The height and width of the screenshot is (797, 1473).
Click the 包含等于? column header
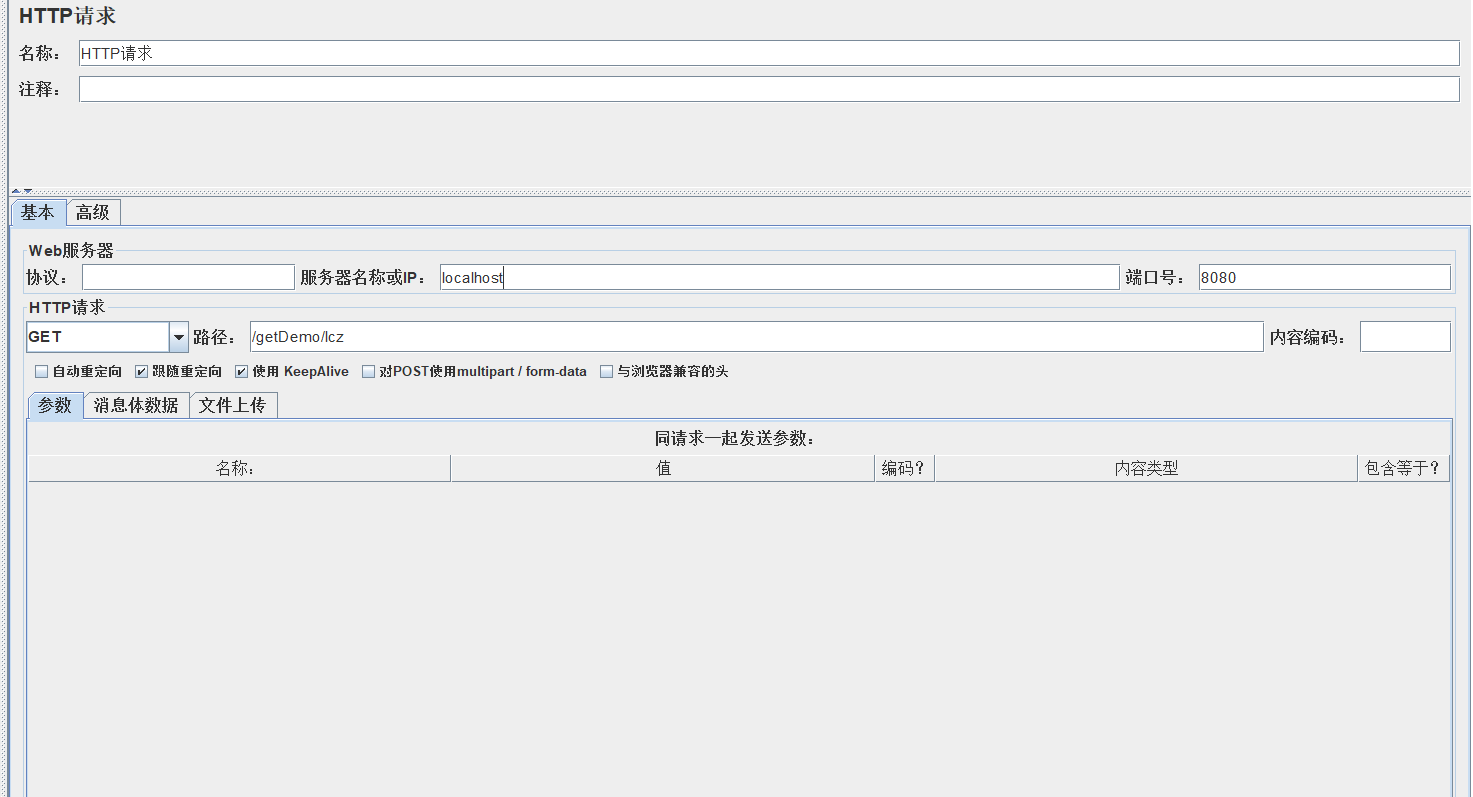[x=1404, y=468]
